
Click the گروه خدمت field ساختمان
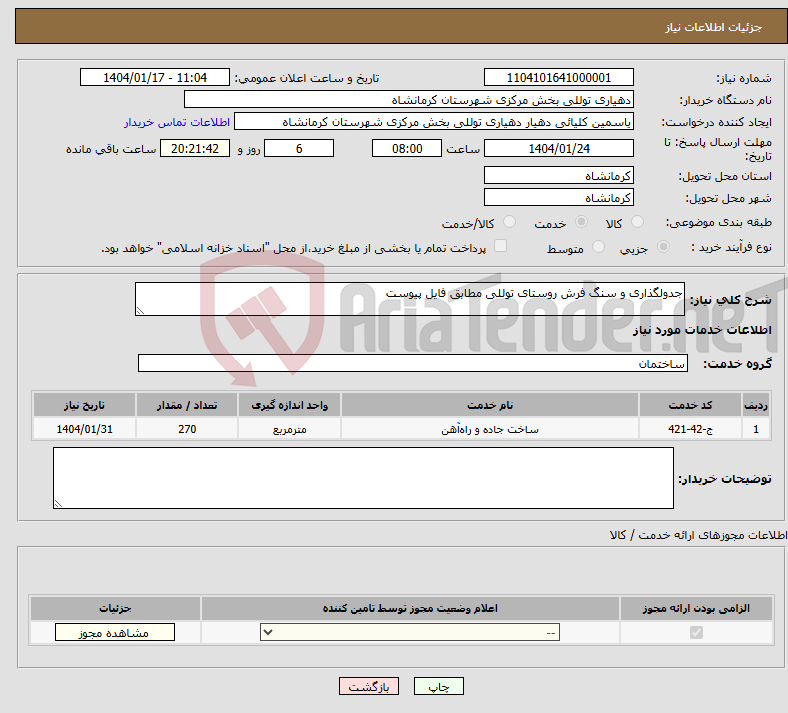[x=413, y=363]
